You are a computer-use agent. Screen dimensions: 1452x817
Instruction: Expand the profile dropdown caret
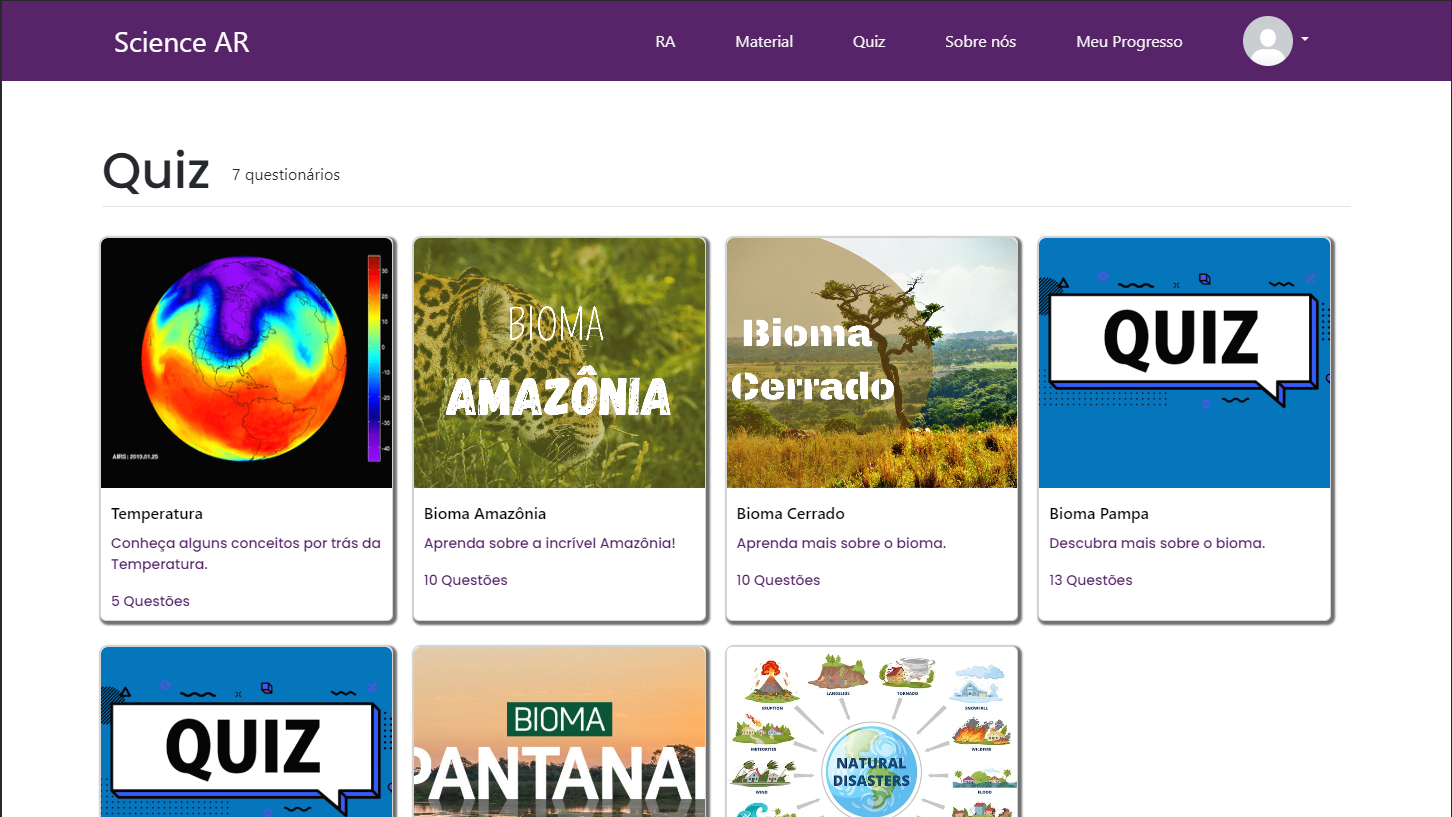click(x=1305, y=40)
